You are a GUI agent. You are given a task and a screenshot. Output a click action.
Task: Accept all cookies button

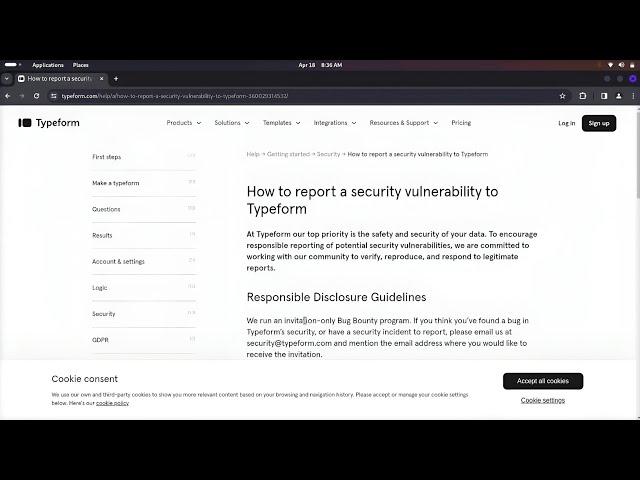pos(543,381)
